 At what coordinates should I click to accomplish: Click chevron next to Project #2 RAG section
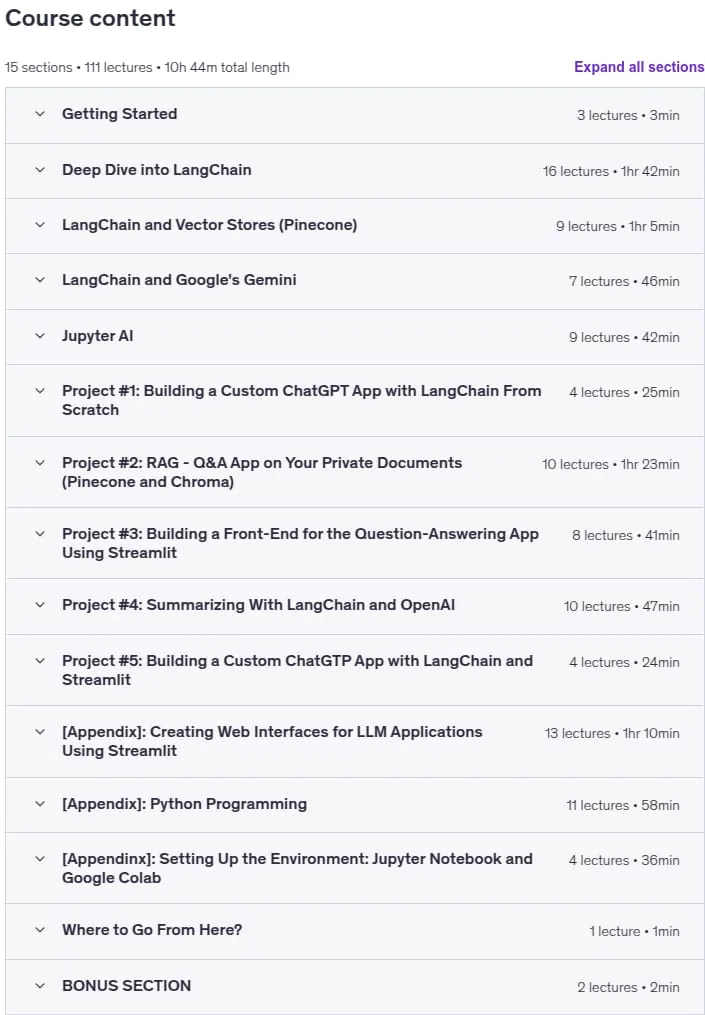coord(40,463)
